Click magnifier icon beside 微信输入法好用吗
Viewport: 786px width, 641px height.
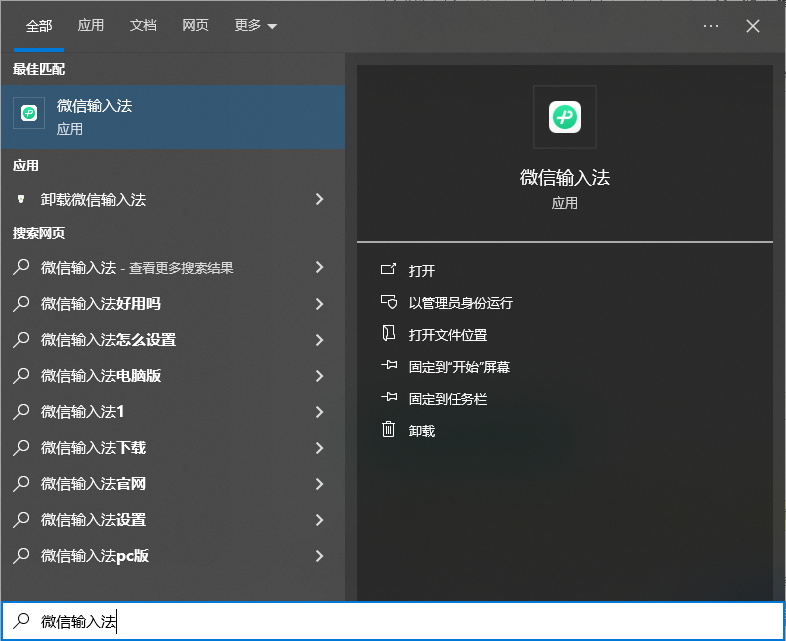[21, 303]
